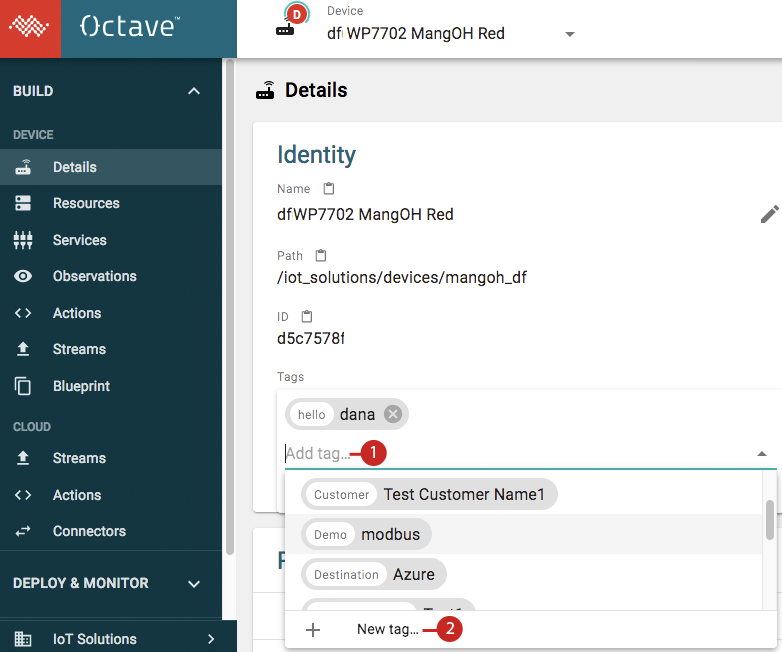Select the Destination Azure tag
The image size is (782, 652).
[374, 574]
